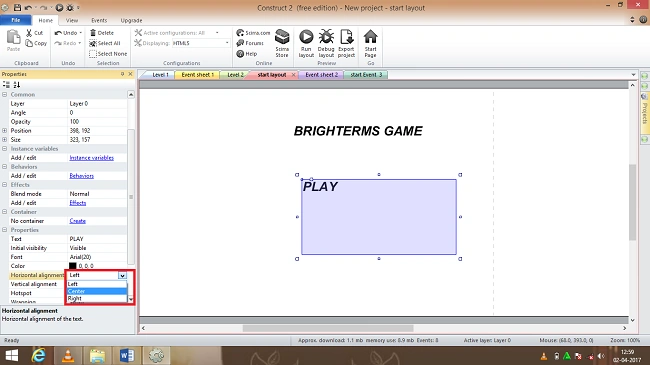
Task: Click the Select All tool
Action: [105, 43]
